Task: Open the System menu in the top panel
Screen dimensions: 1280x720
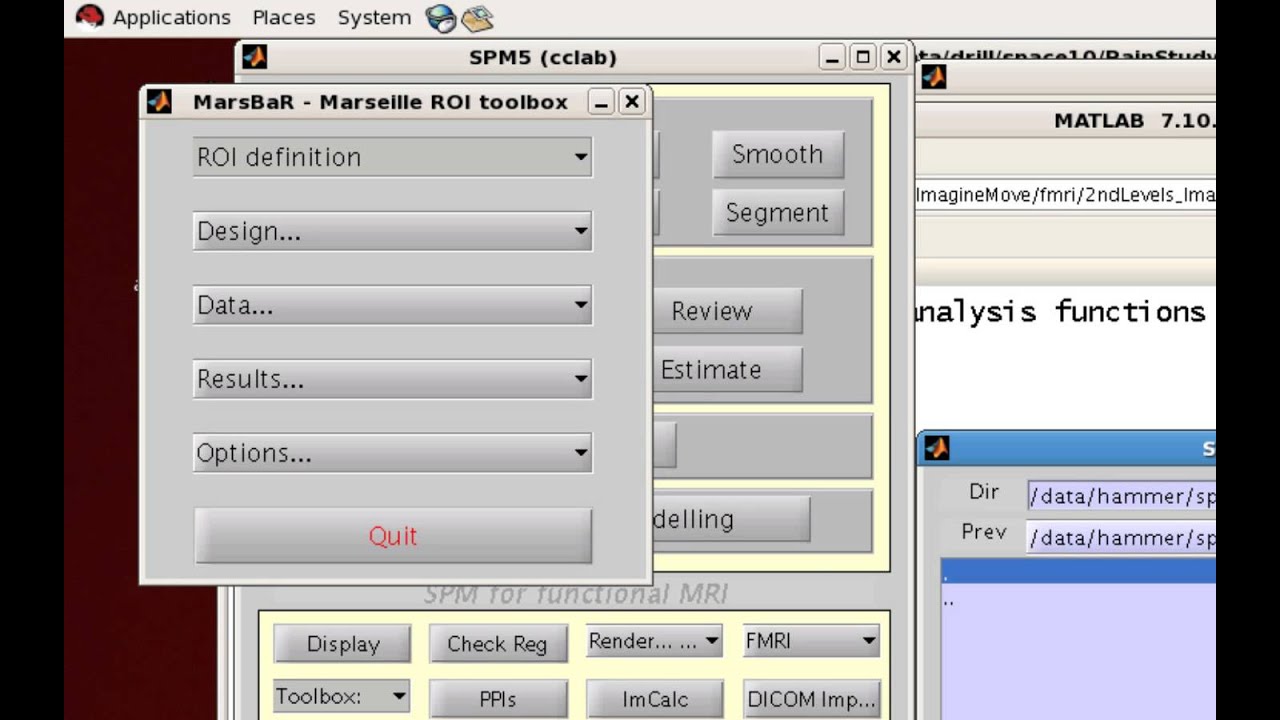Action: [x=374, y=17]
